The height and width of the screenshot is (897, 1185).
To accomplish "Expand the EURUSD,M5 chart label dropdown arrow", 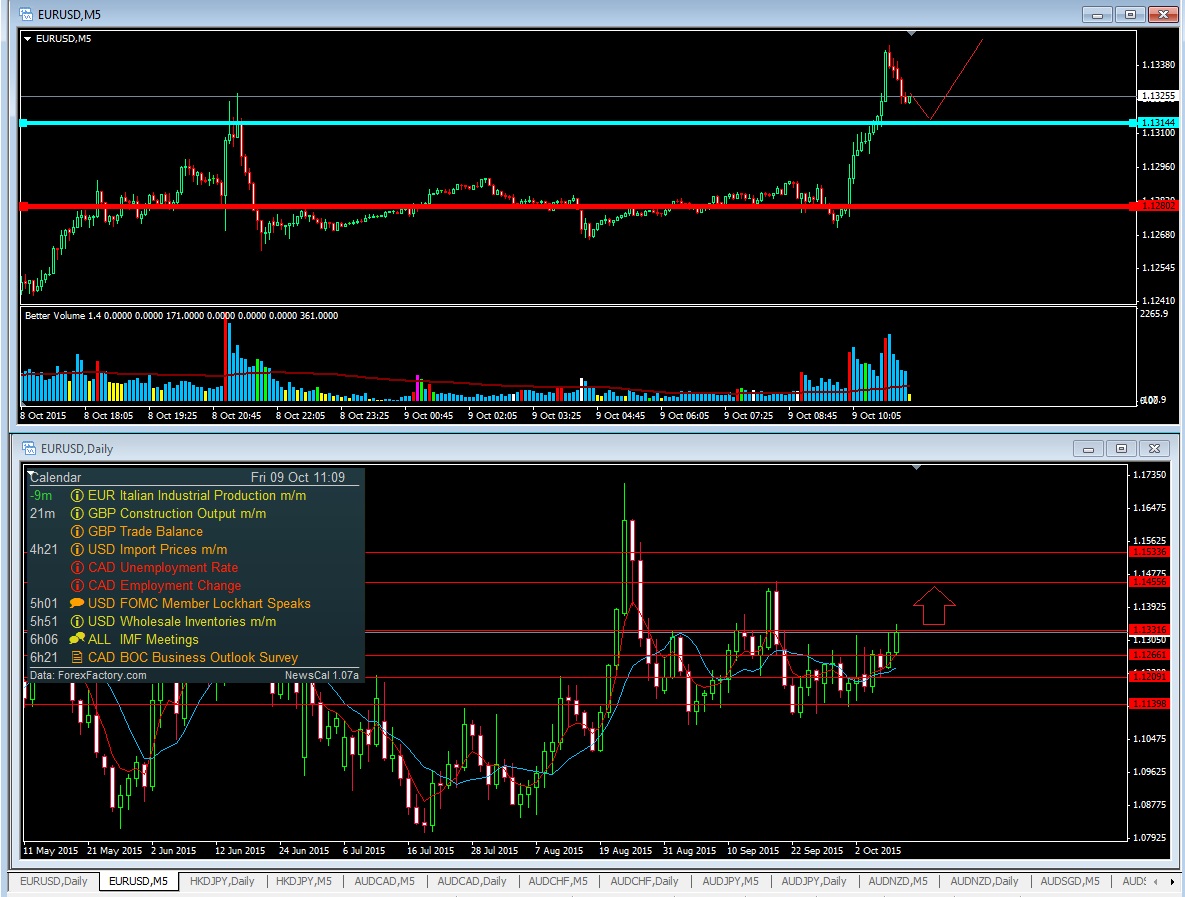I will (x=28, y=39).
